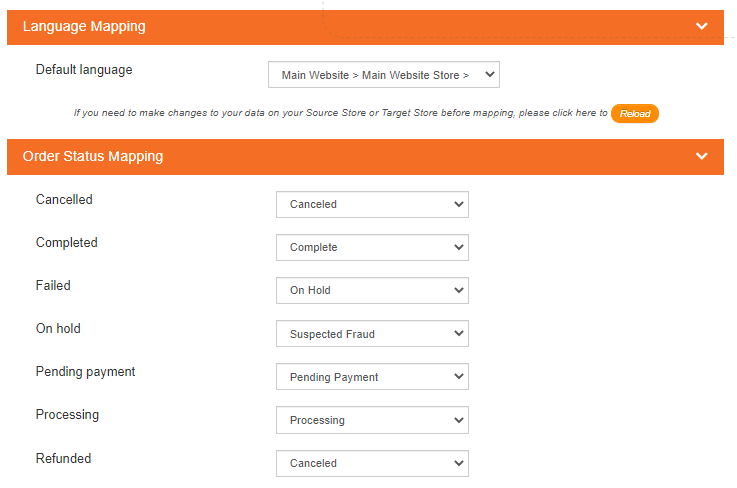Open the Processing status mapping dropdown
The image size is (737, 488).
pos(372,420)
